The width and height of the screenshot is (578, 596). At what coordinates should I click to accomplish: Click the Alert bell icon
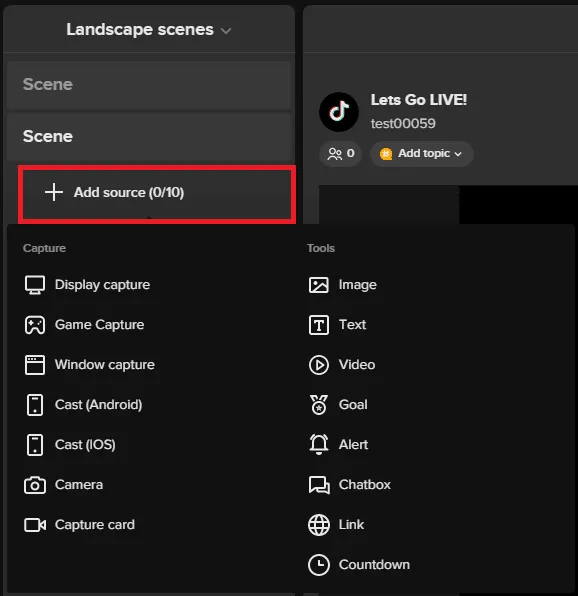click(318, 444)
